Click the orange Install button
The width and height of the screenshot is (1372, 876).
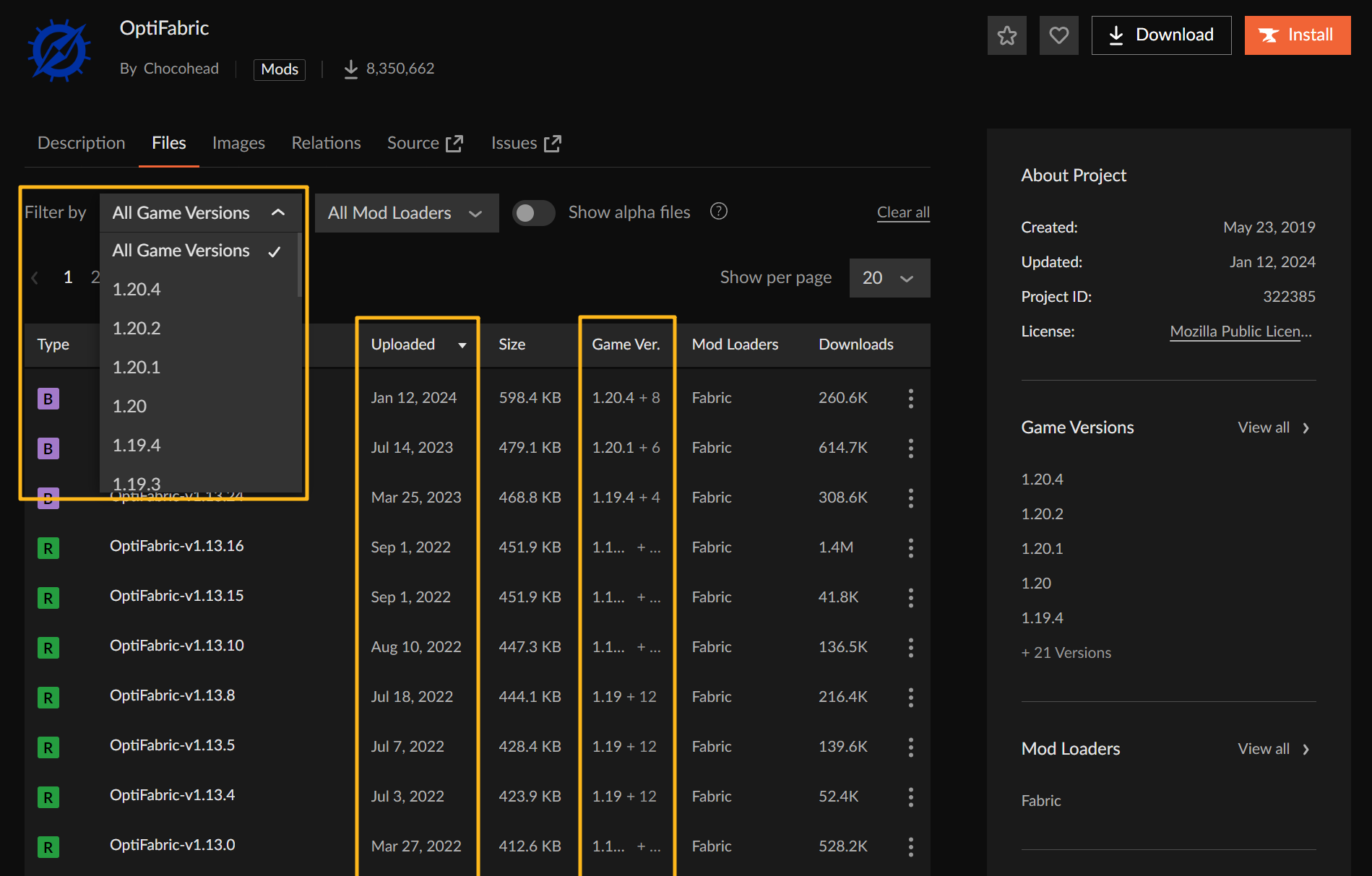point(1297,35)
